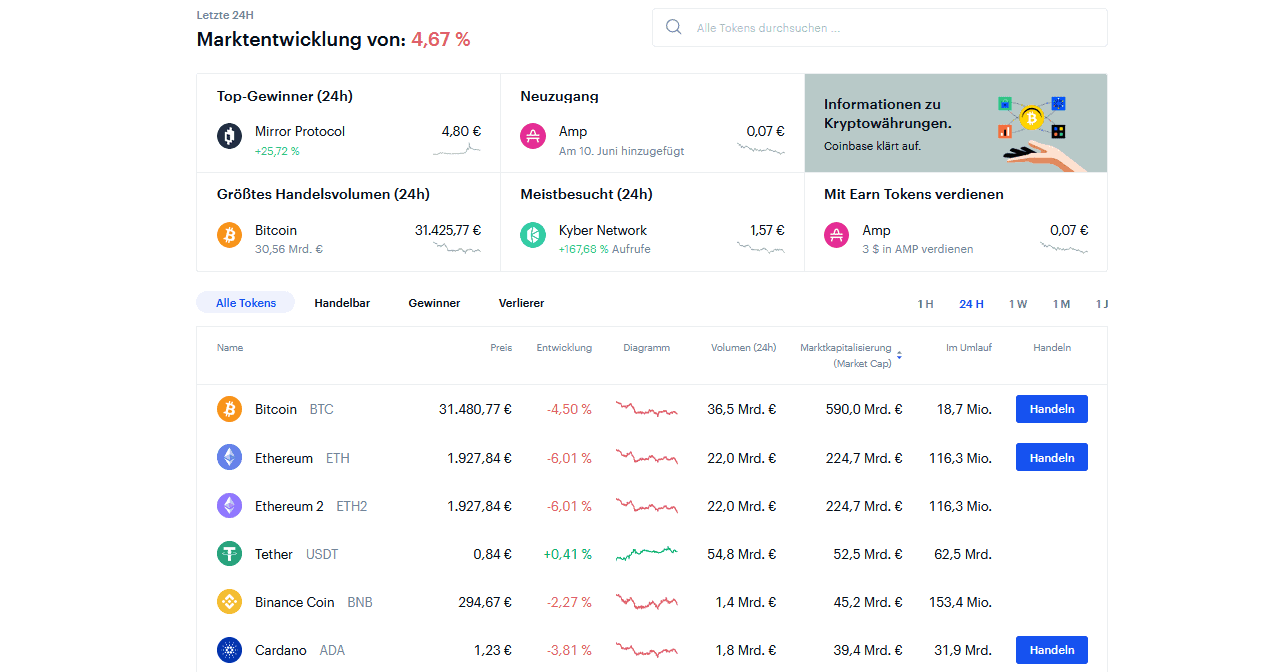Image resolution: width=1262 pixels, height=672 pixels.
Task: Click the Kyber Network mini chart
Action: [x=761, y=247]
